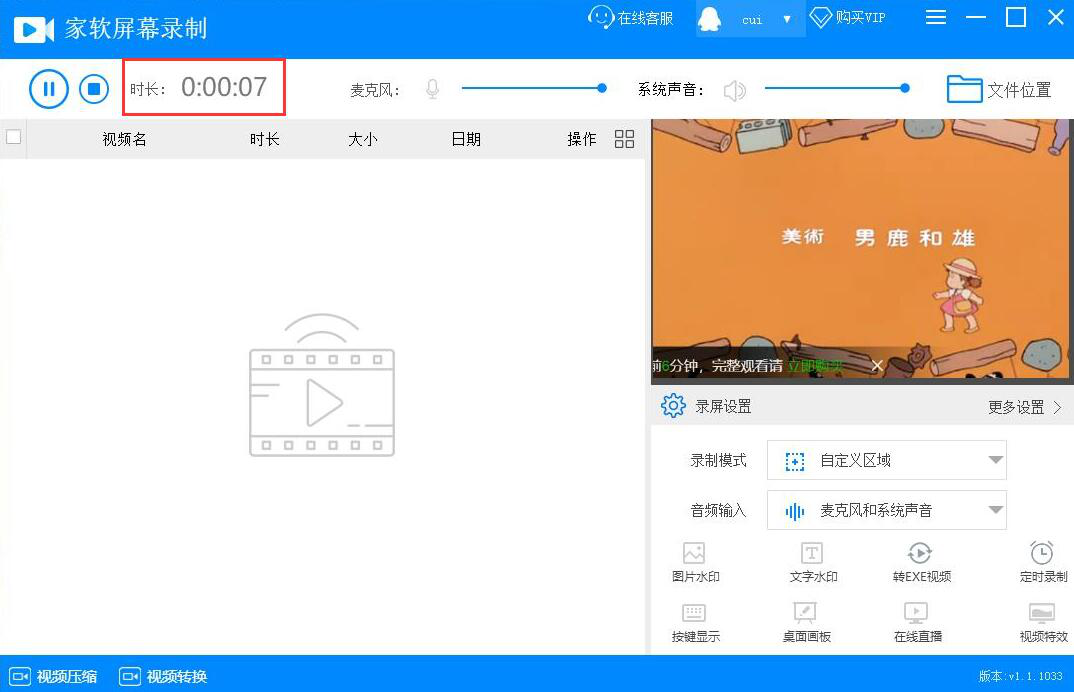The height and width of the screenshot is (692, 1074).
Task: Switch video list to grid view
Action: coord(624,139)
